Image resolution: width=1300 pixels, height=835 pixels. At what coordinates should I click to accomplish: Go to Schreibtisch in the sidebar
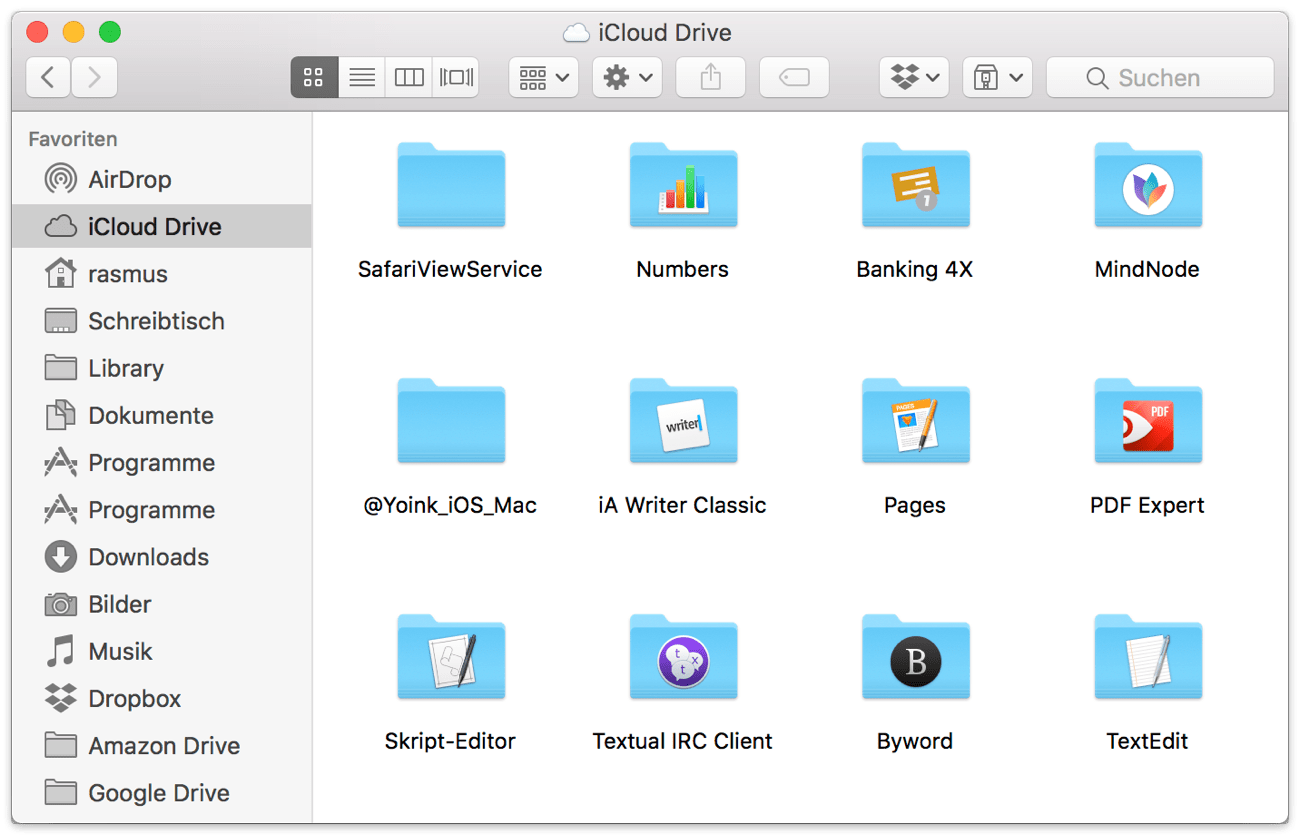tap(162, 321)
